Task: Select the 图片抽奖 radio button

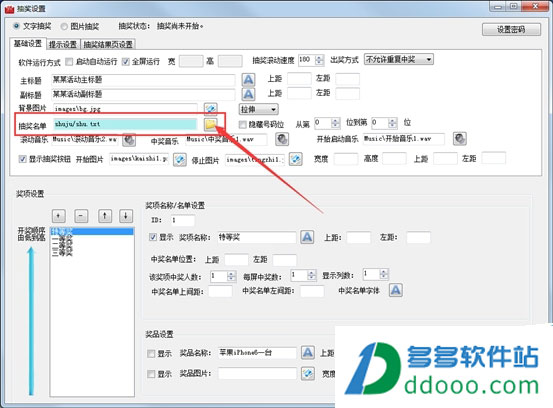Action: (64, 26)
